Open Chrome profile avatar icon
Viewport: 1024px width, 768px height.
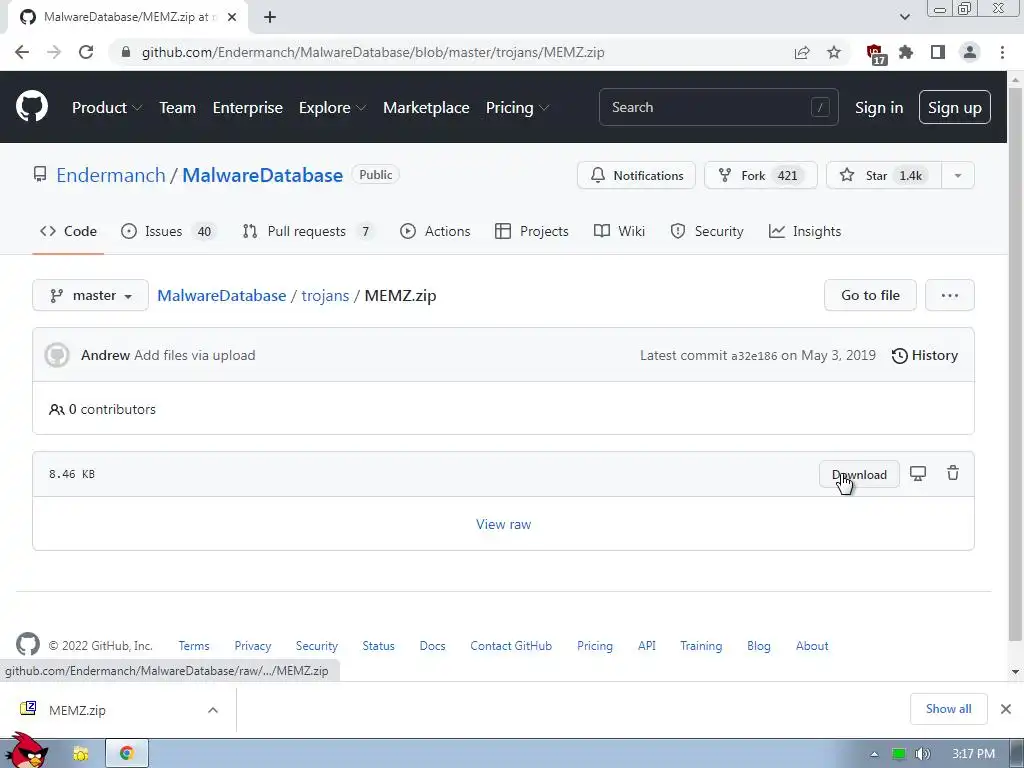pyautogui.click(x=970, y=52)
